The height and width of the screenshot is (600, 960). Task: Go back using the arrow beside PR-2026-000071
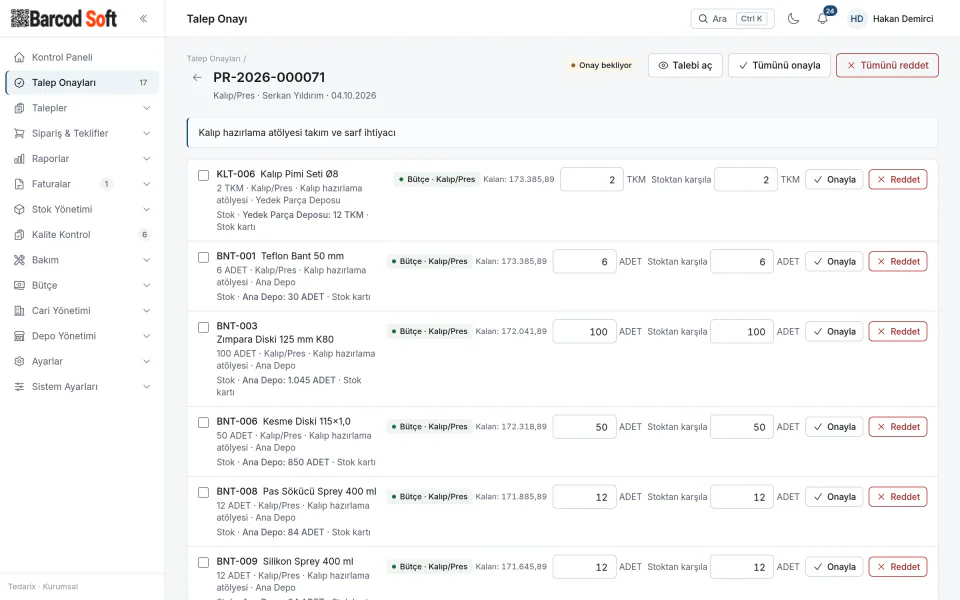197,77
